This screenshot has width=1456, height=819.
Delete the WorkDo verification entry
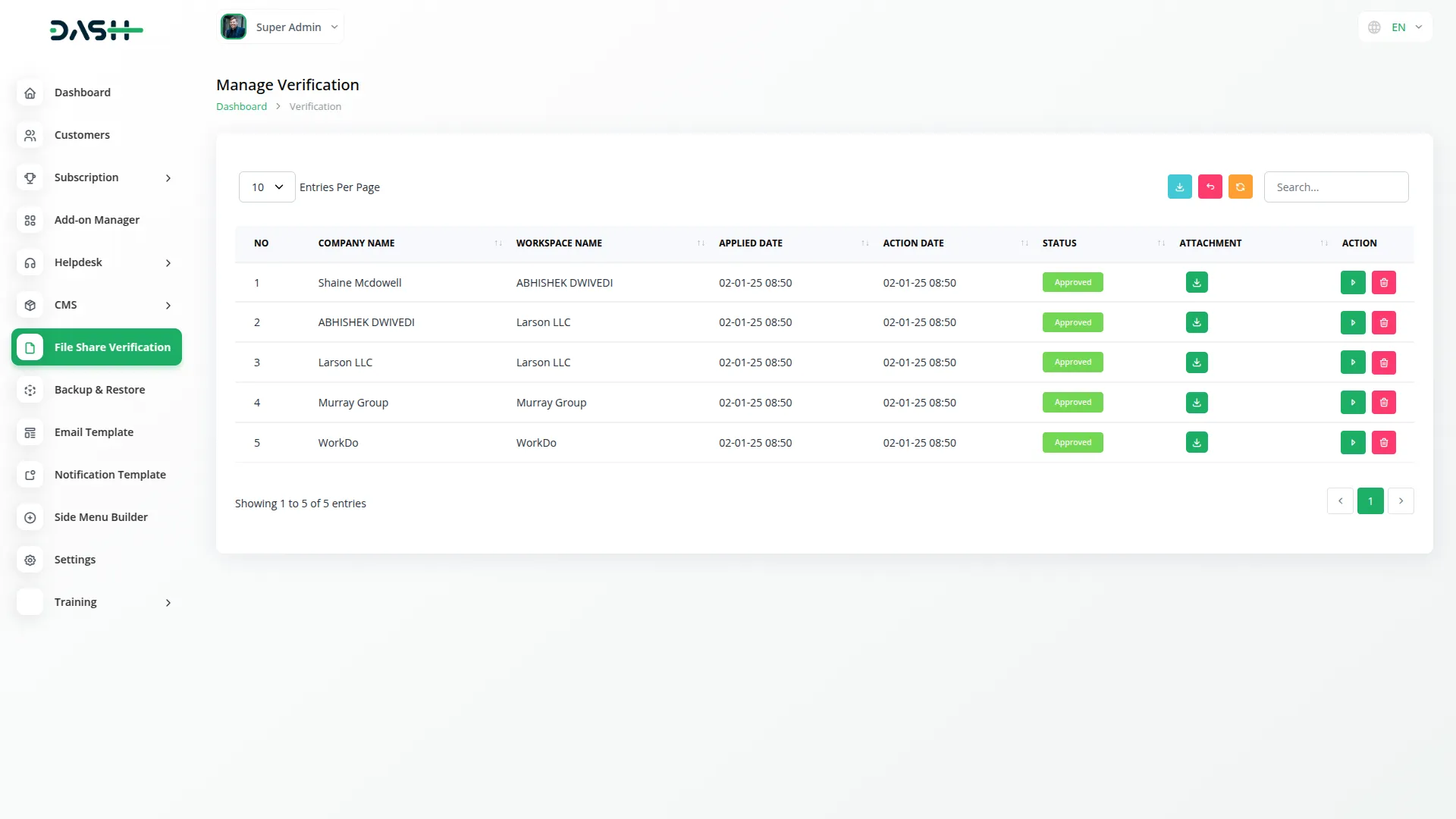[1384, 442]
